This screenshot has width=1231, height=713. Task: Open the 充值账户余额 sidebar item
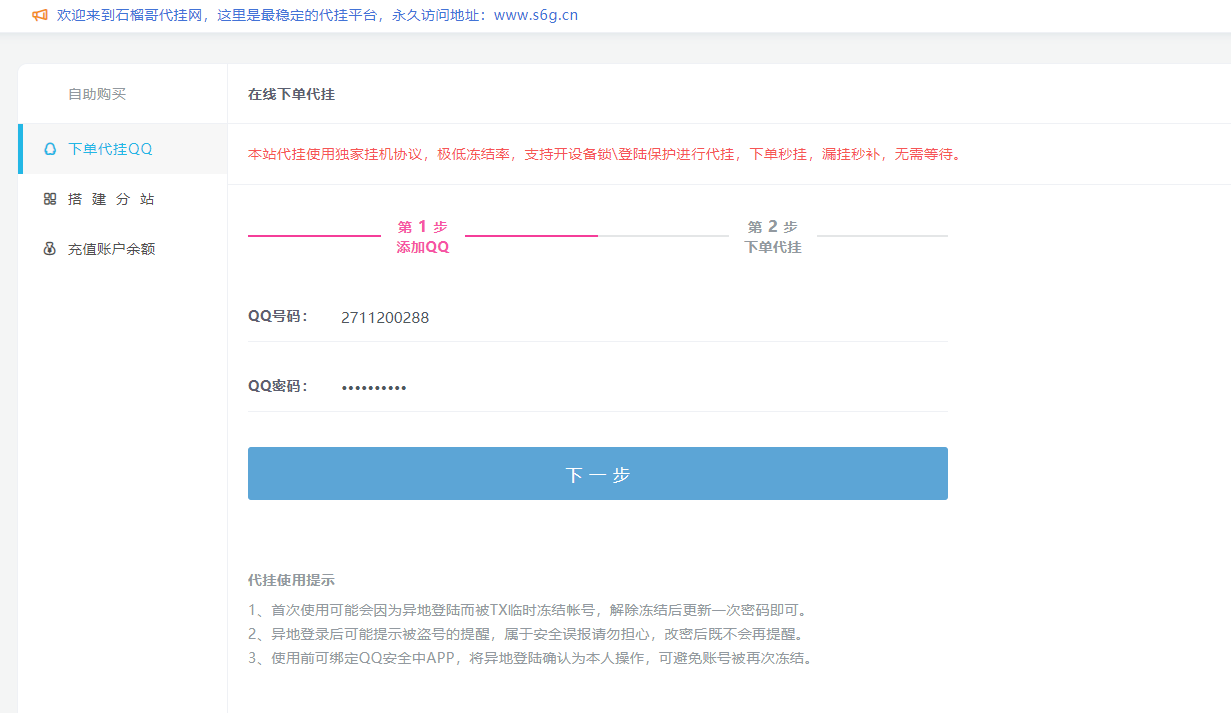click(124, 249)
